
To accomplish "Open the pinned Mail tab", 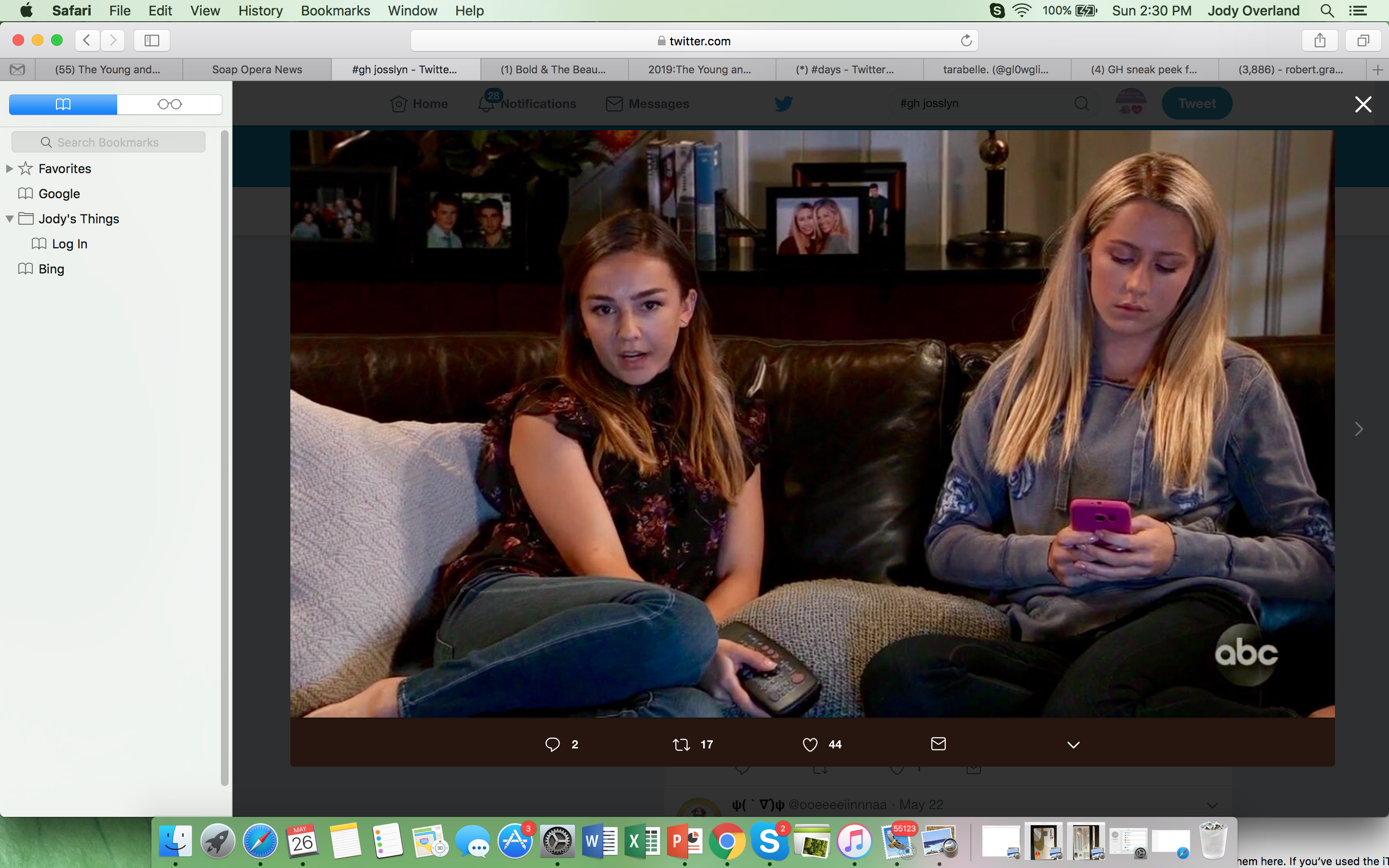I will 17,69.
